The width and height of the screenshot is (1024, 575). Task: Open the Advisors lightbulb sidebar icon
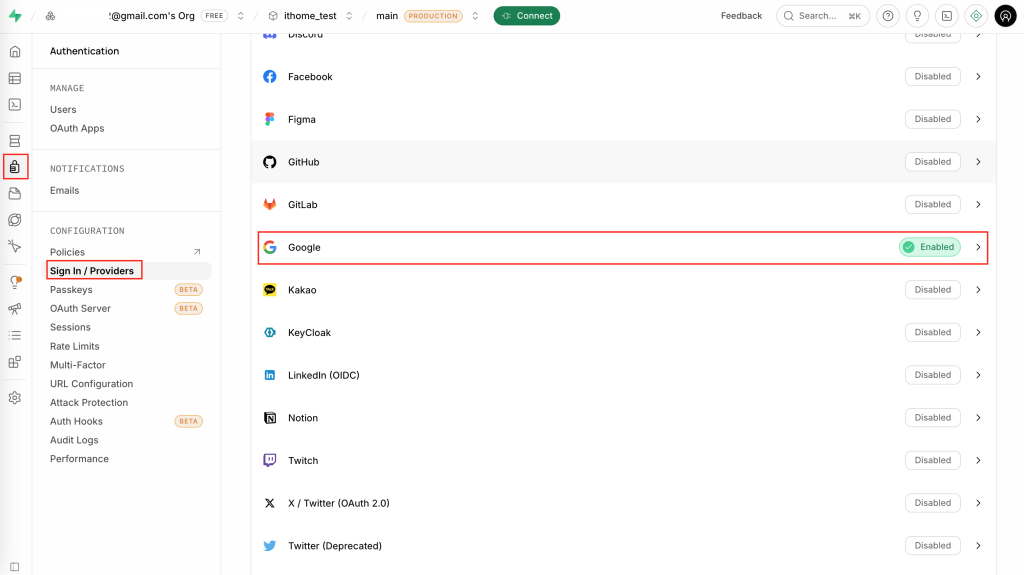pos(15,282)
